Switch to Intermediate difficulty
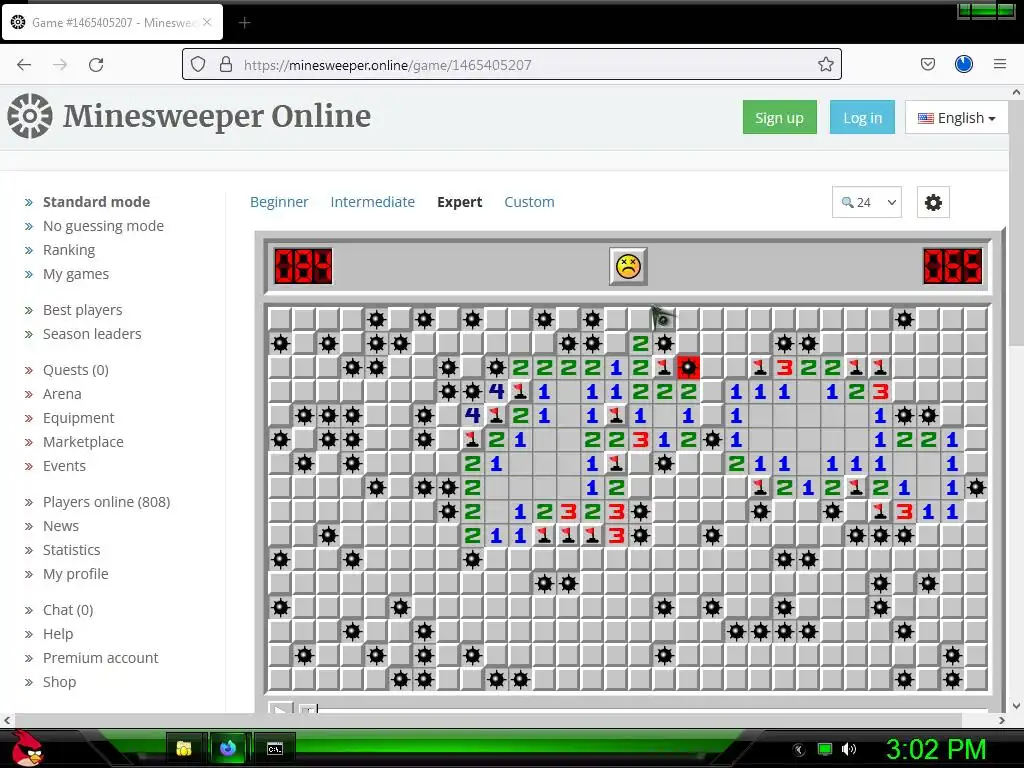 (372, 202)
